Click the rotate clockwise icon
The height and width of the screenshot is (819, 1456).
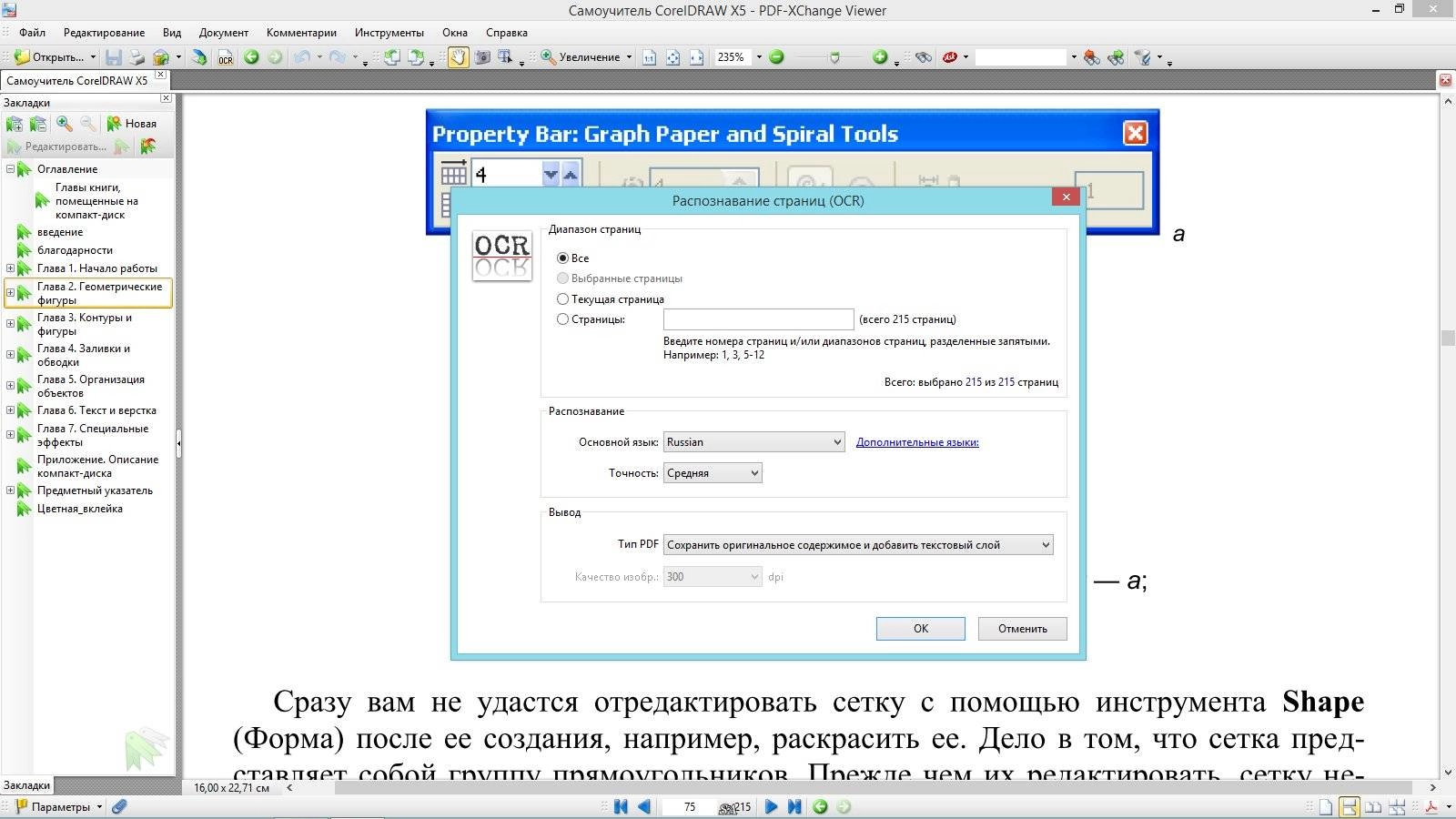tap(416, 57)
